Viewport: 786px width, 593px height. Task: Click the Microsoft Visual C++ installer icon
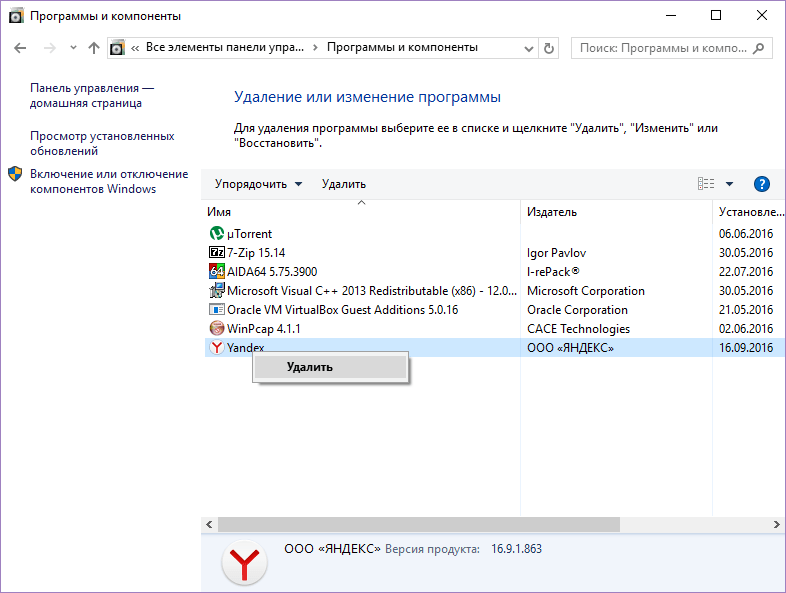tap(217, 290)
